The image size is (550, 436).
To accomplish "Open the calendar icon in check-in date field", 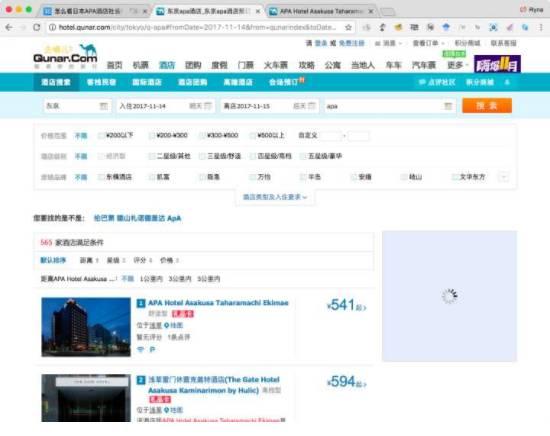I will coord(208,106).
